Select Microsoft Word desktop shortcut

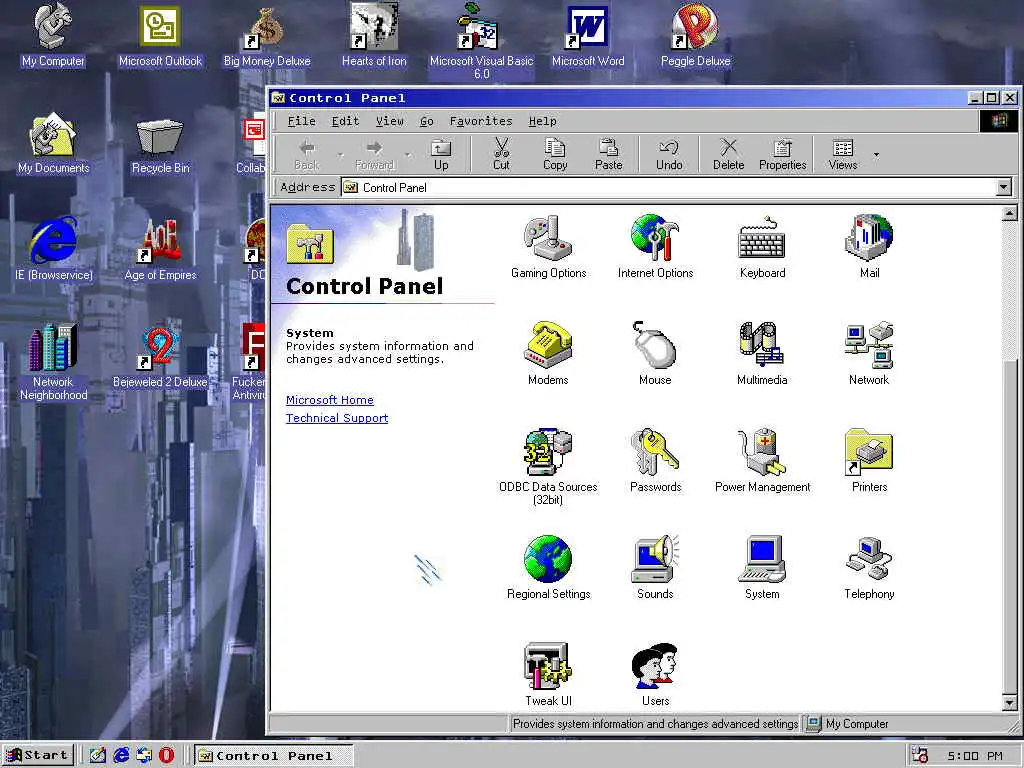(x=588, y=35)
